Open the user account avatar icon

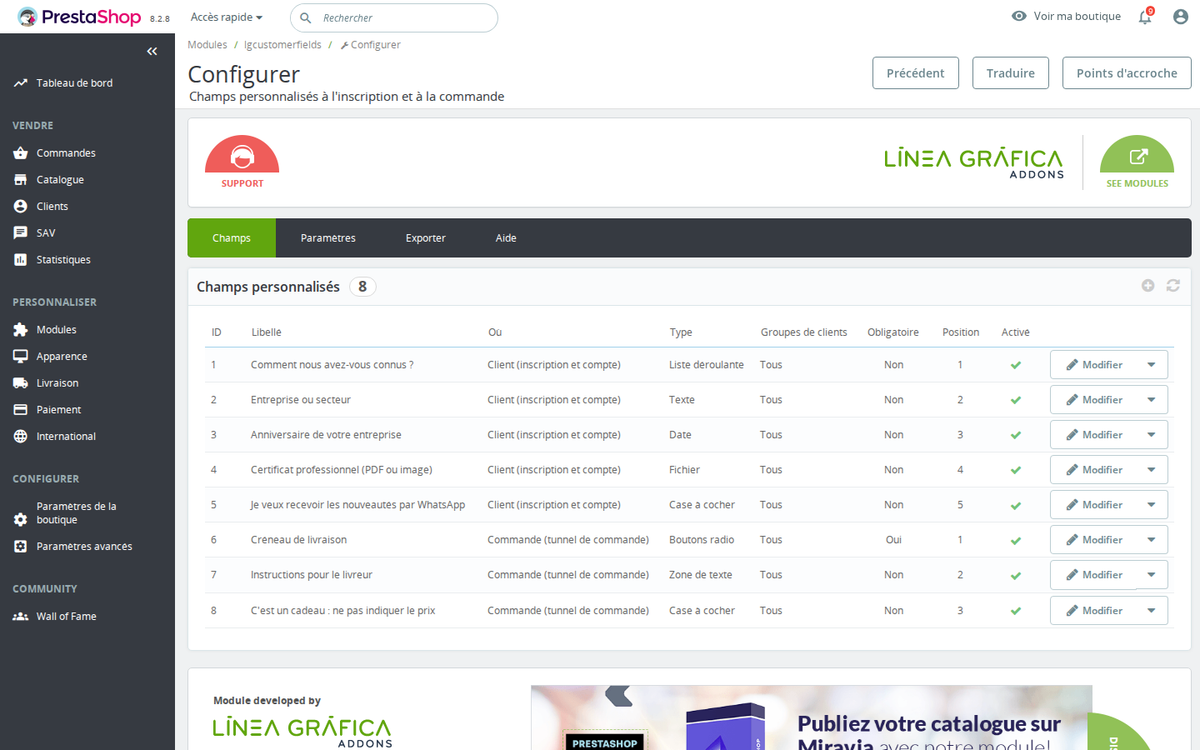pos(1180,16)
